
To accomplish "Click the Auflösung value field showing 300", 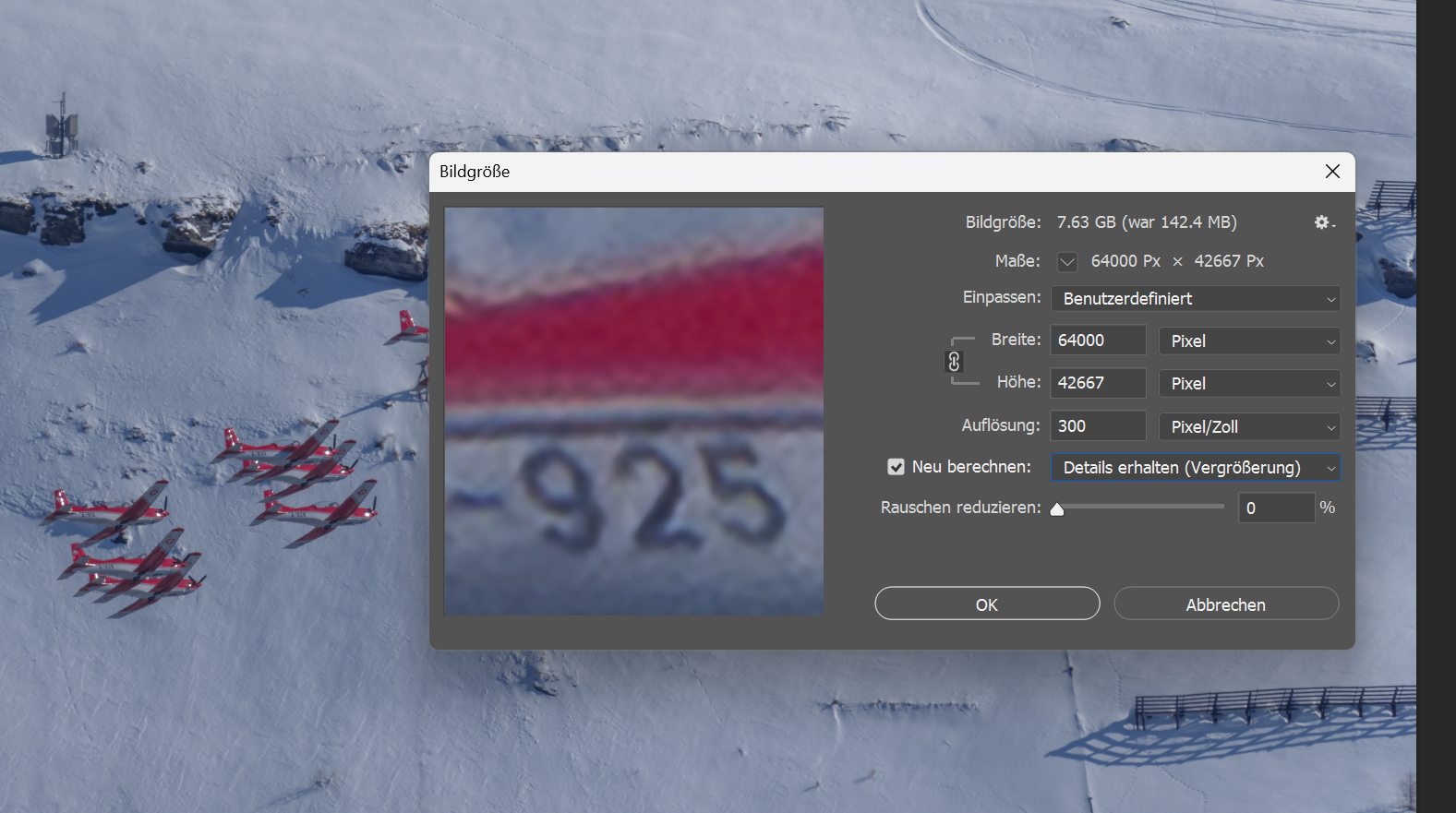I will point(1098,426).
